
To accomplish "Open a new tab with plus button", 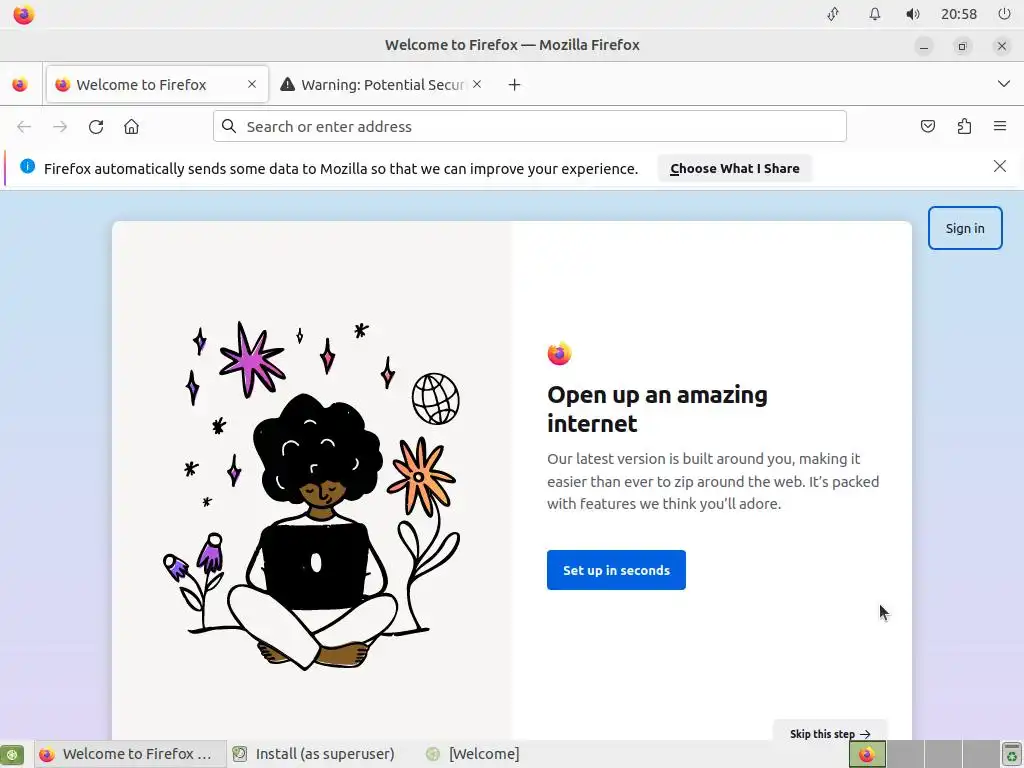I will tap(515, 85).
